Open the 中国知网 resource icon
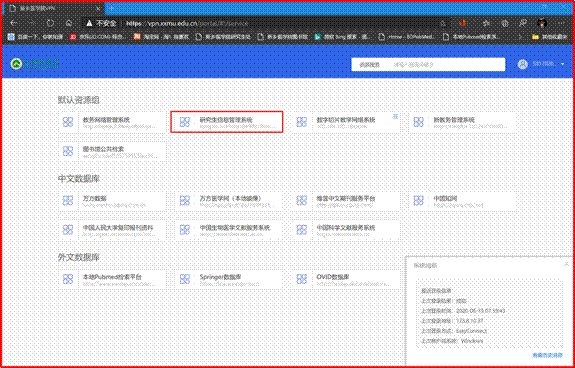Screen dimensions: 575x368 [418, 200]
